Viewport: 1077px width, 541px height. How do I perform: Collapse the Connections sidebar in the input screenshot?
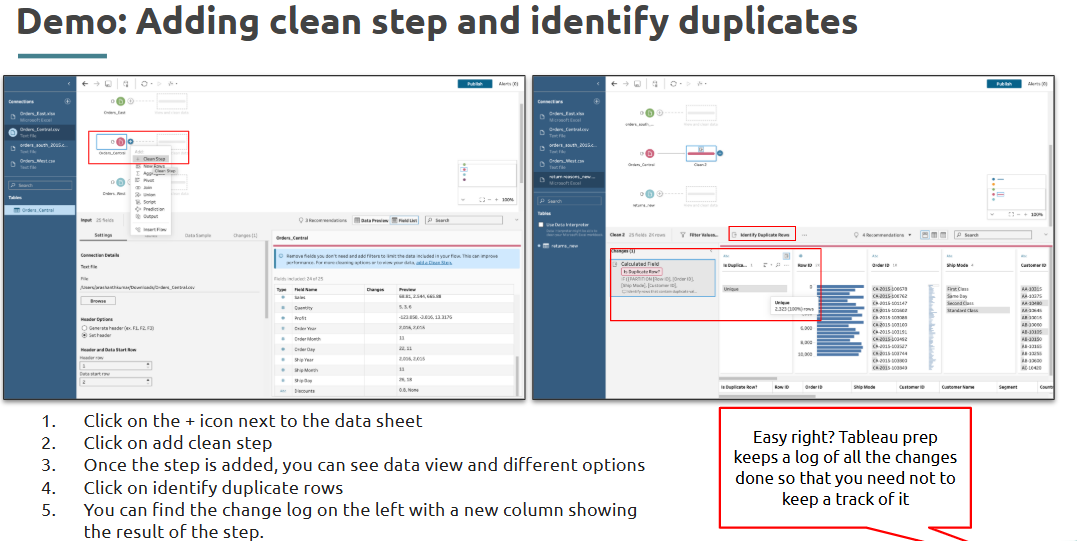tap(69, 84)
